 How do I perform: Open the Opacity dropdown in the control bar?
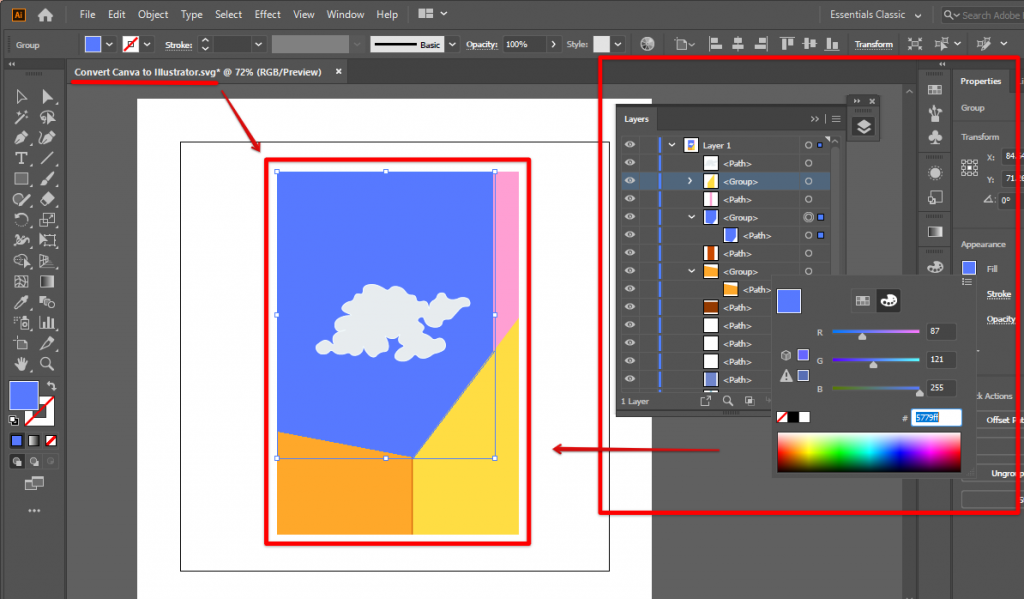[x=552, y=44]
